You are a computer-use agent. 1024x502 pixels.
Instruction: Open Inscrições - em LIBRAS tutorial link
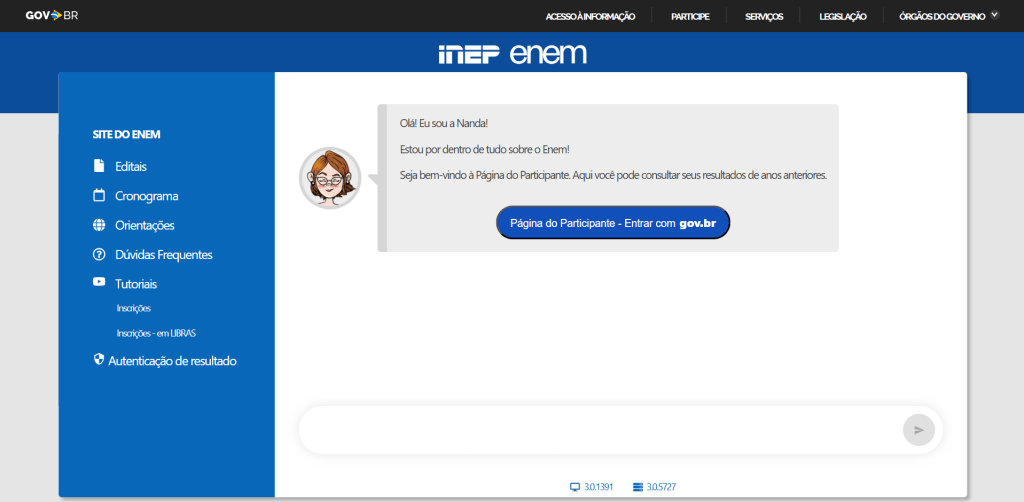pyautogui.click(x=162, y=333)
